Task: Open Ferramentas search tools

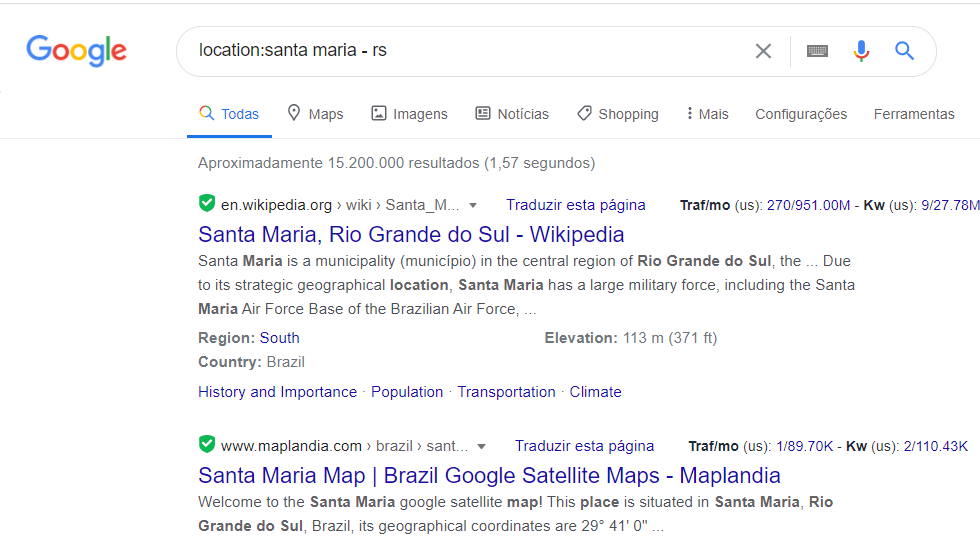Action: tap(914, 114)
